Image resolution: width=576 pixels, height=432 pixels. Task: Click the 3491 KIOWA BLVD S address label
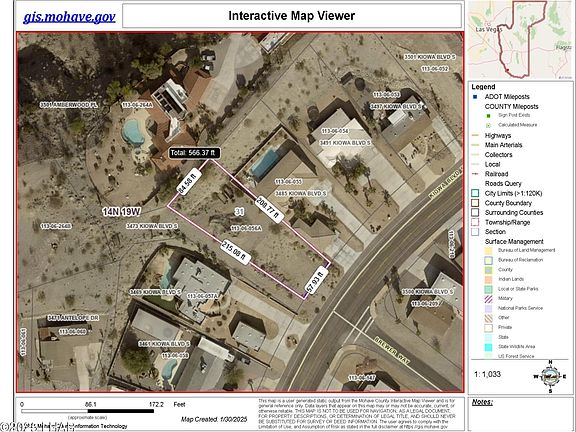(x=345, y=143)
